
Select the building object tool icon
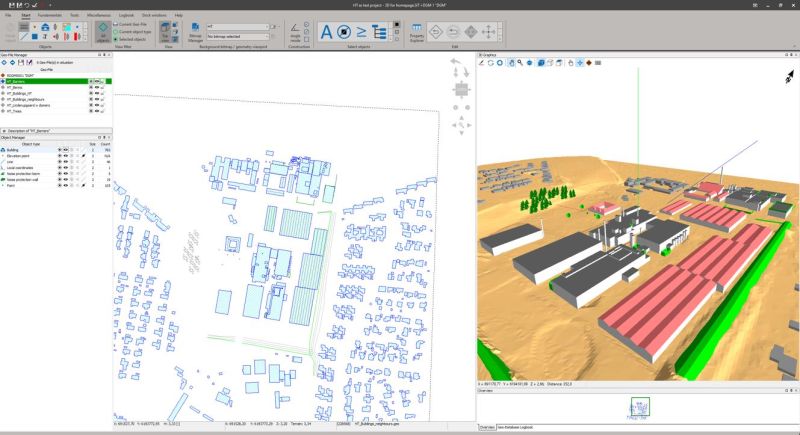tap(45, 27)
